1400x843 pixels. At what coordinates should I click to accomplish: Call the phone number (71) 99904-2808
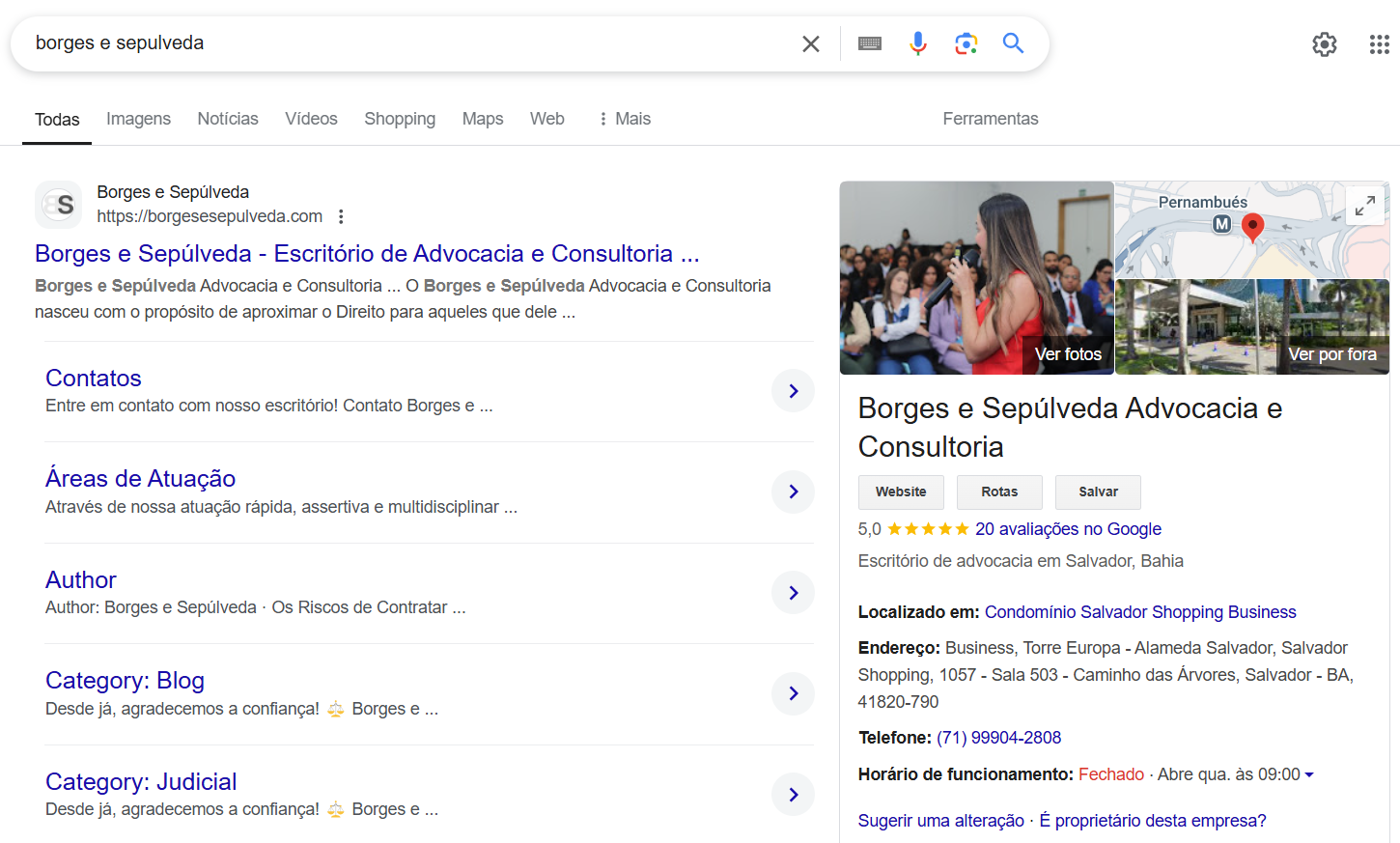pos(998,738)
